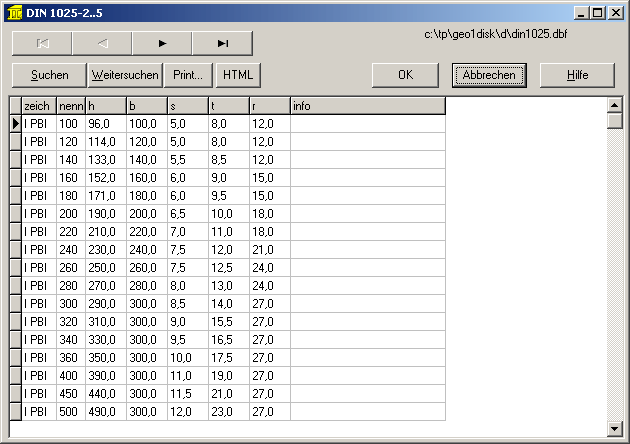Cancel with the Abbrechen button
This screenshot has height=444, width=630.
pos(490,75)
